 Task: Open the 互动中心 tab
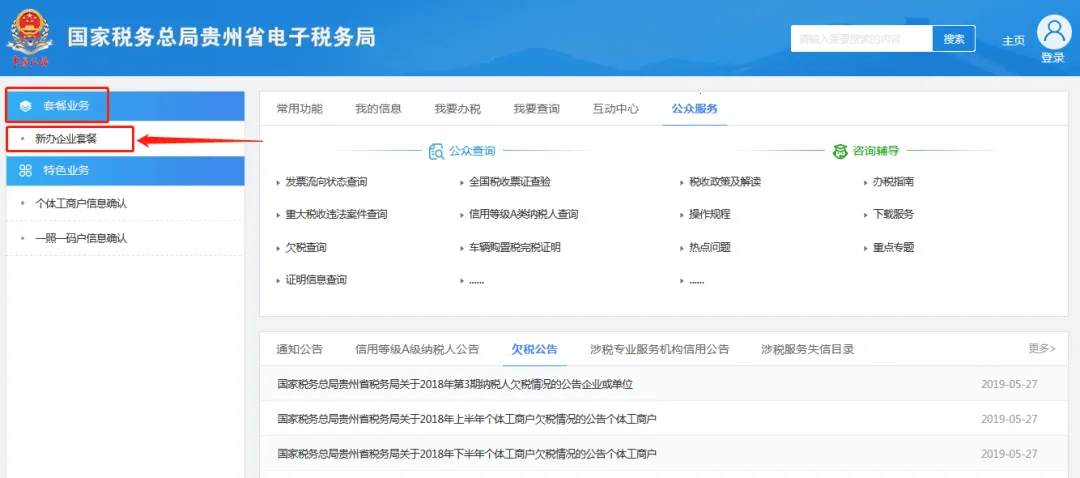tap(615, 109)
